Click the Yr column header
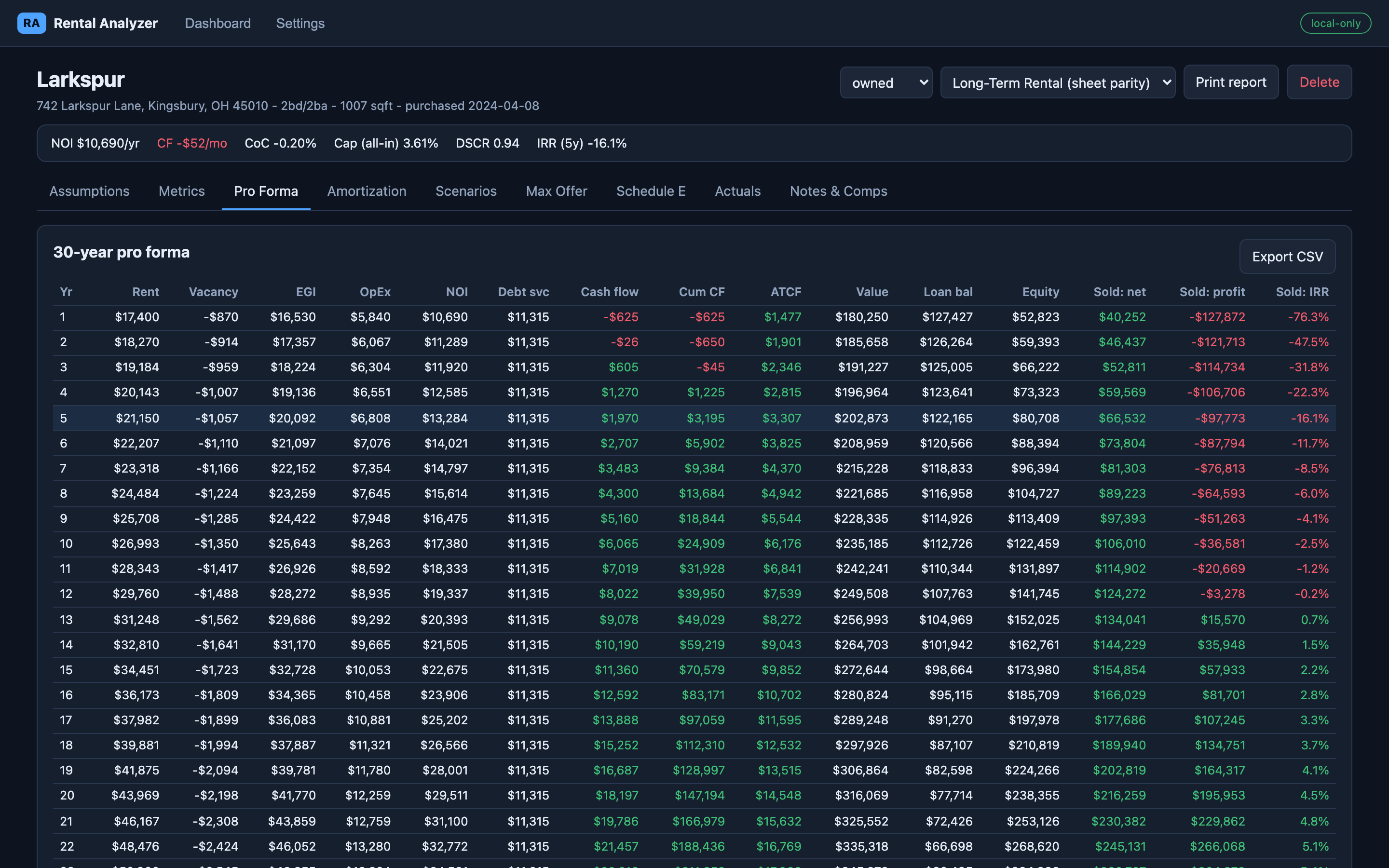1389x868 pixels. tap(66, 292)
